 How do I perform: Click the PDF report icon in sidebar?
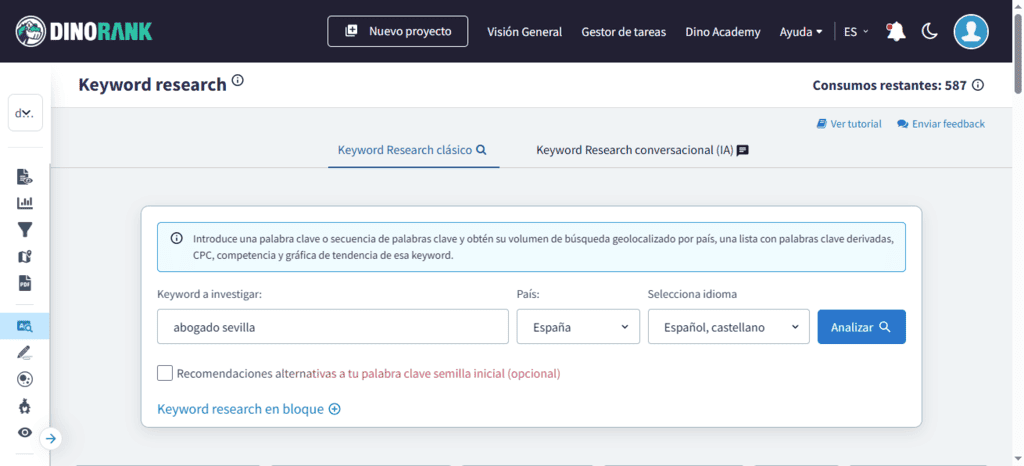[x=25, y=283]
